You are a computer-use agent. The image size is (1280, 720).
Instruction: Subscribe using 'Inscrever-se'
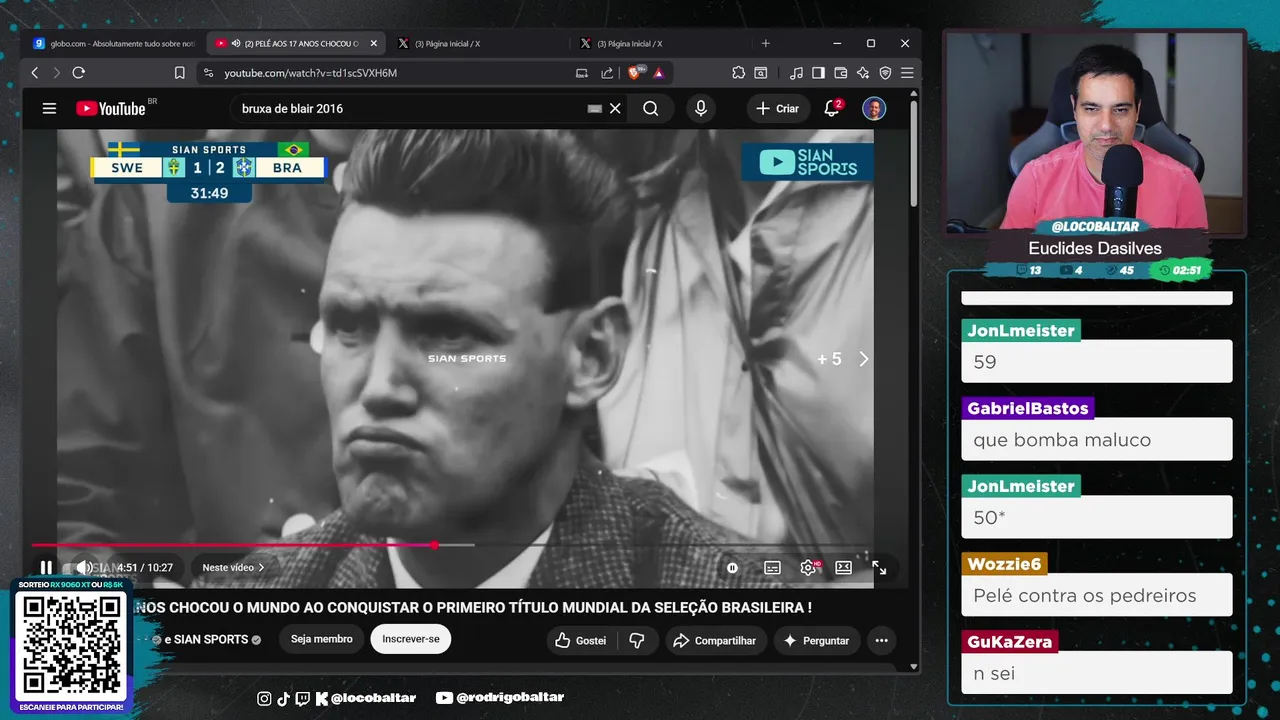[x=410, y=639]
